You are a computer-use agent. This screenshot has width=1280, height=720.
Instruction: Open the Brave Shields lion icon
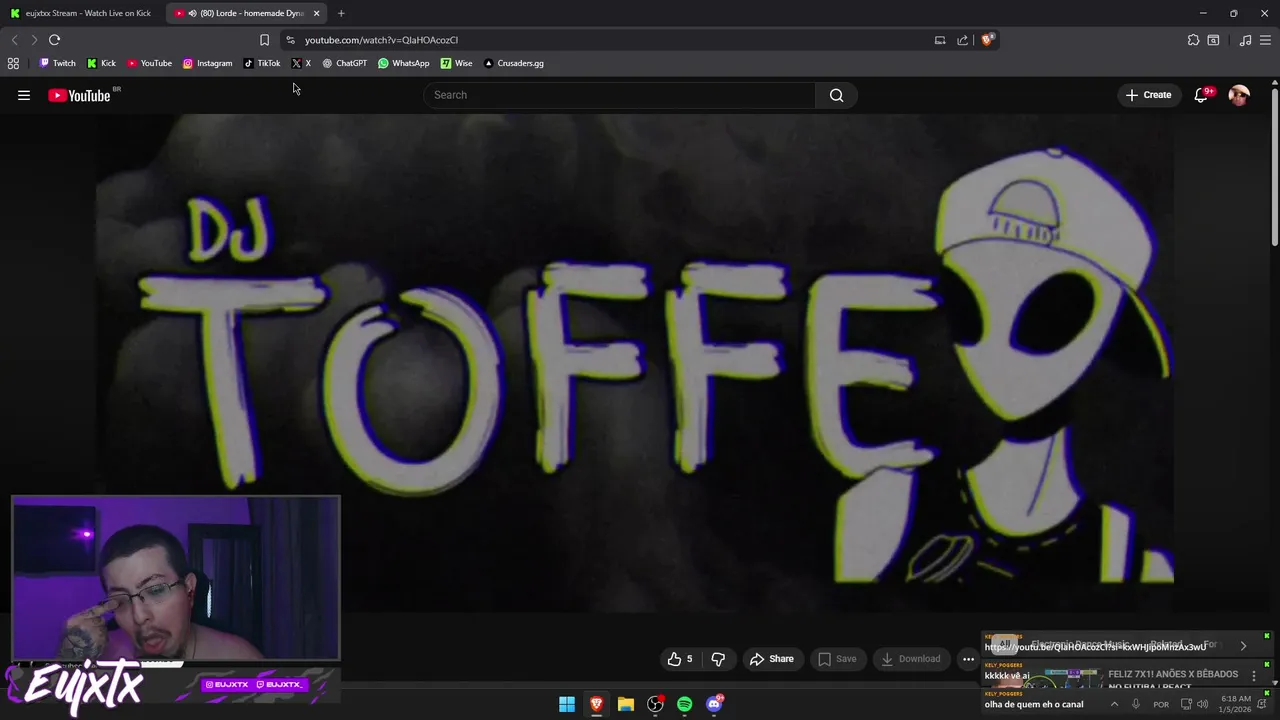(988, 40)
